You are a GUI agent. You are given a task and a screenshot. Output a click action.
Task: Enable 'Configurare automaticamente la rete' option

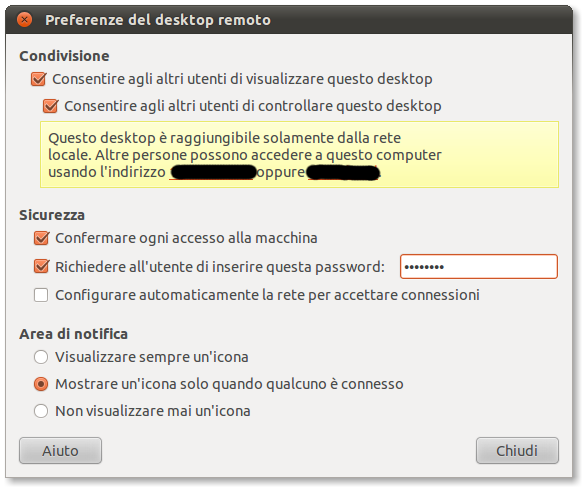[x=41, y=295]
